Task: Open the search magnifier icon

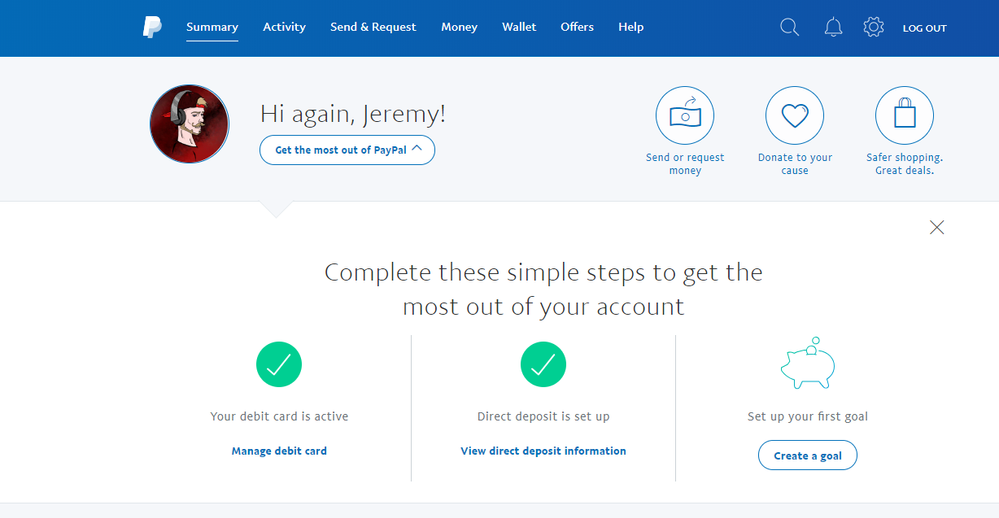Action: coord(789,27)
